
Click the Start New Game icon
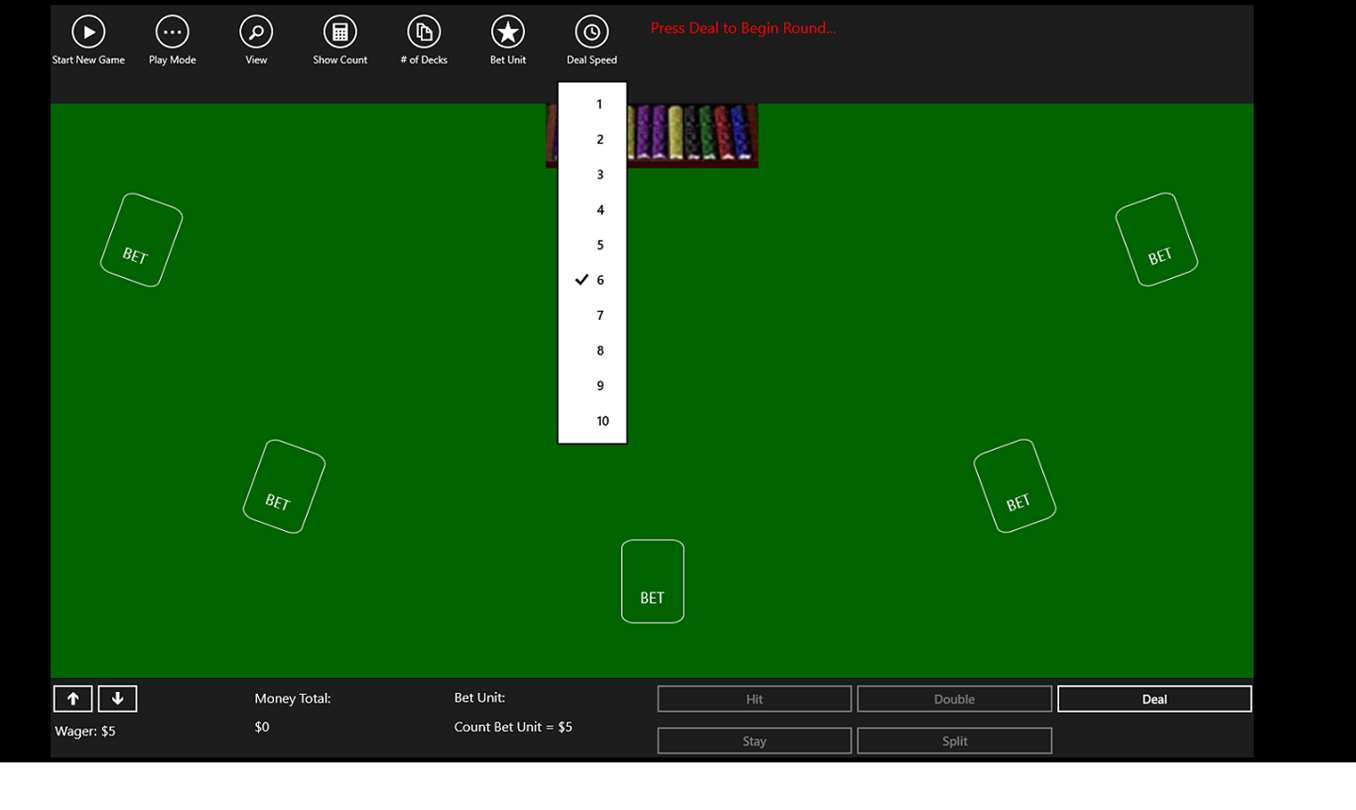tap(88, 32)
